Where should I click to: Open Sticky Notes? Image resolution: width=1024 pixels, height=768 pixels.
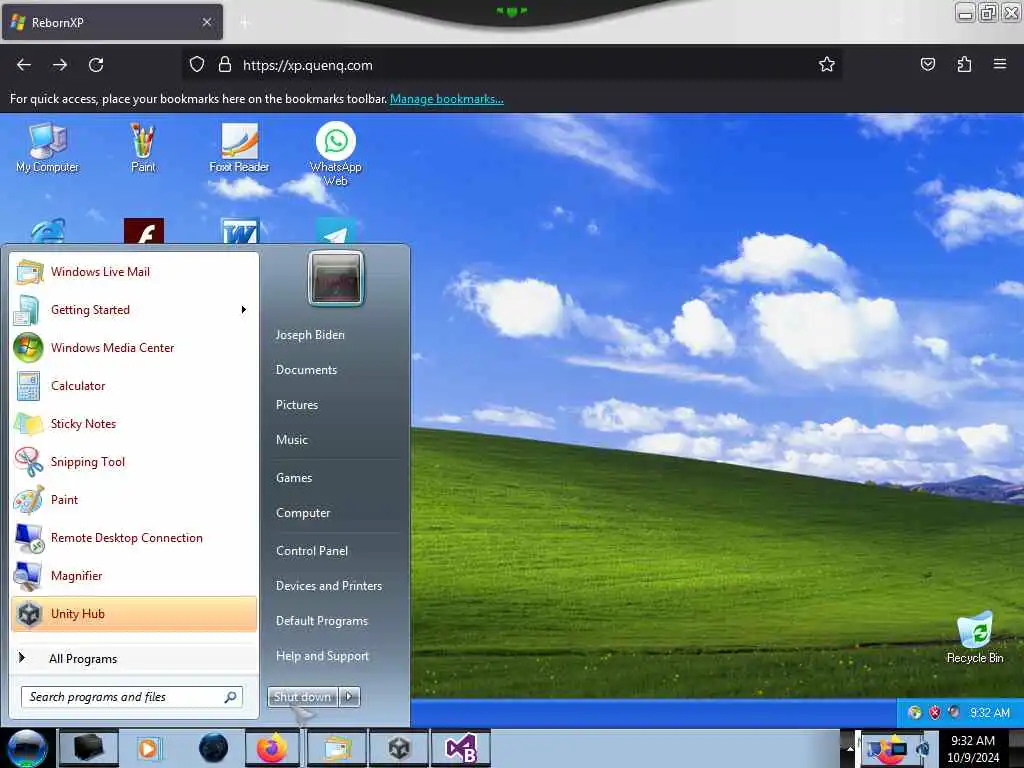134,423
